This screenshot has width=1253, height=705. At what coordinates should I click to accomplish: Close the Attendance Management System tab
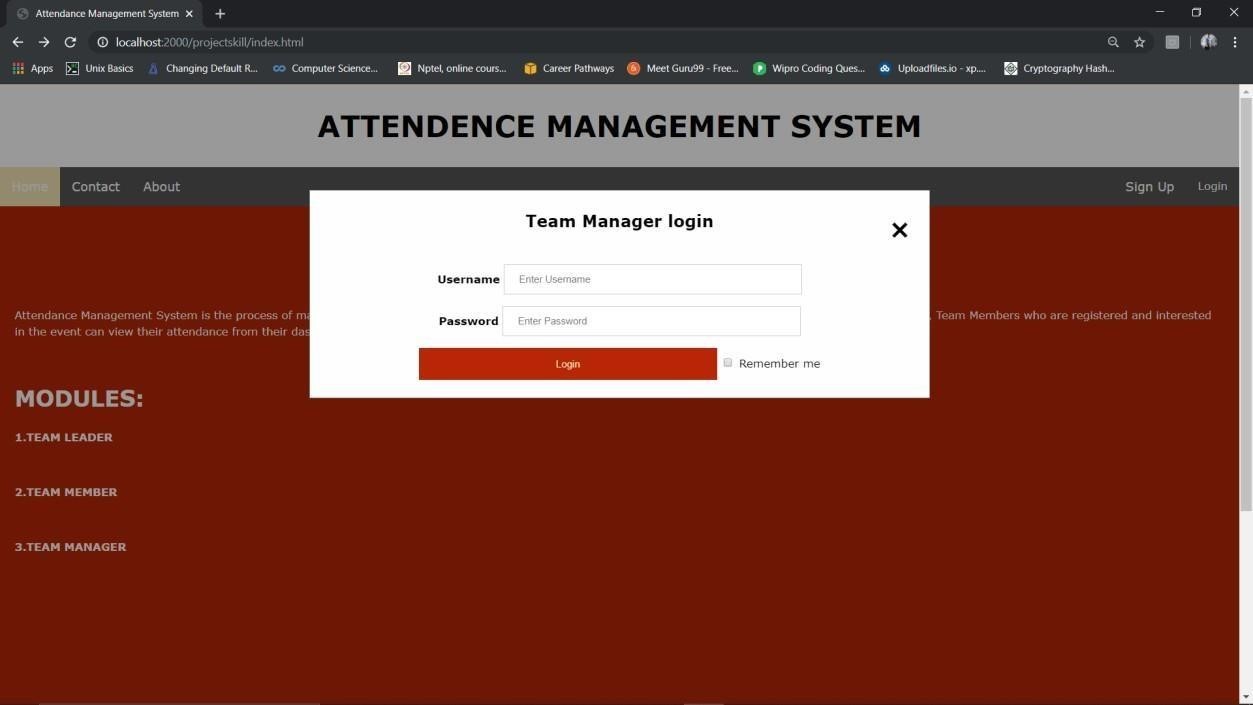189,14
